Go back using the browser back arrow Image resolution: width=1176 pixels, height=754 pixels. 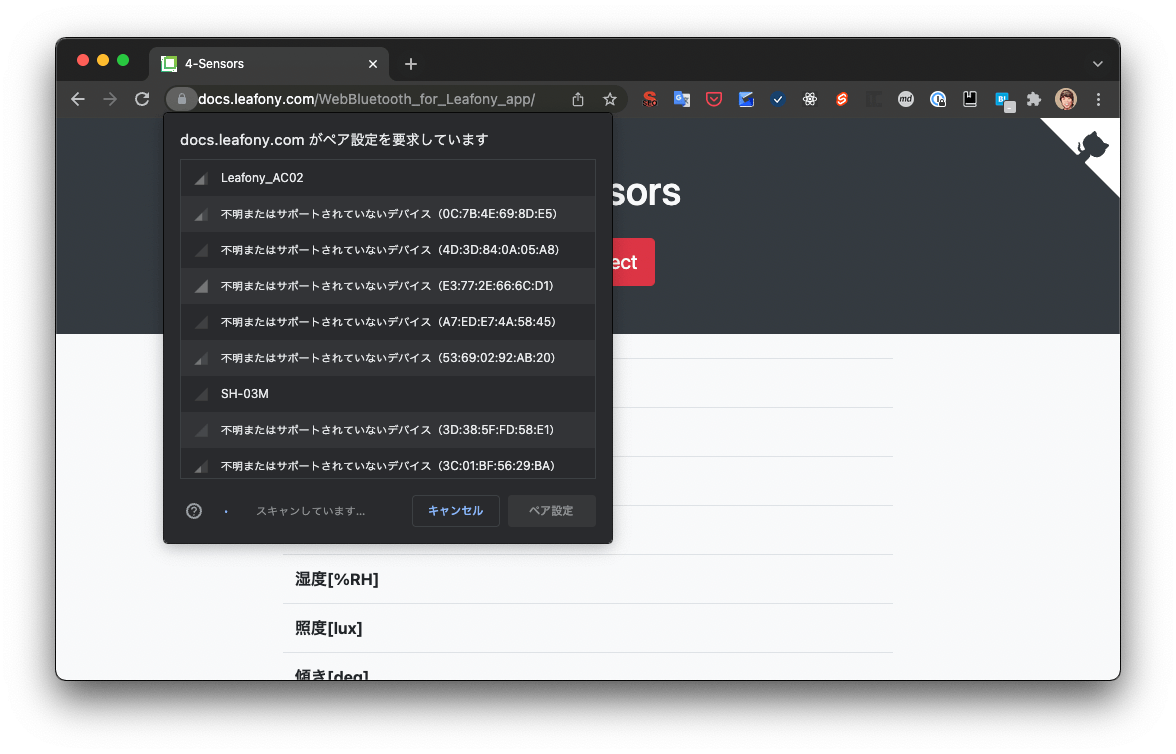(78, 99)
